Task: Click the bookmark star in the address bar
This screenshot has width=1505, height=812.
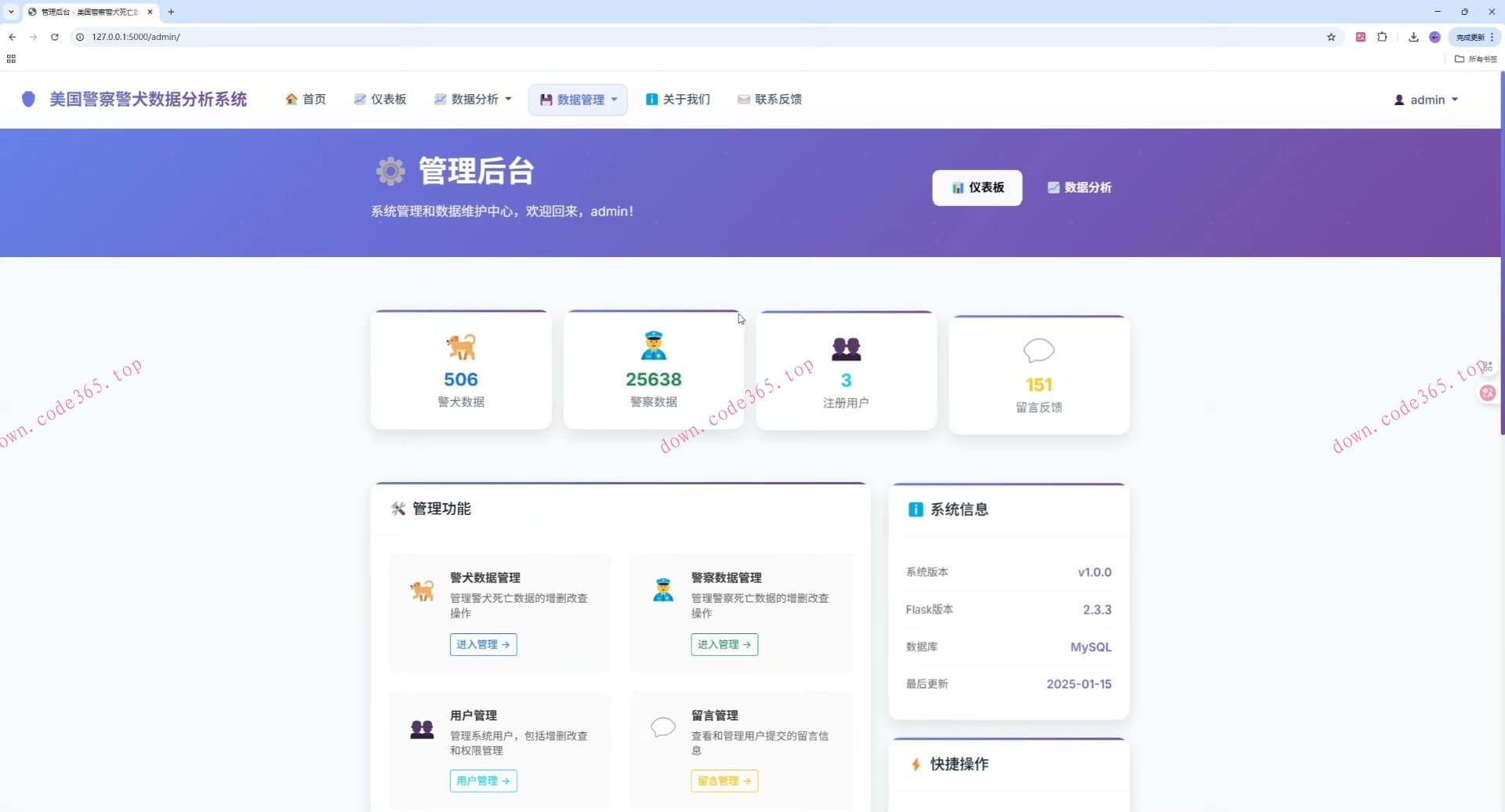Action: [x=1331, y=37]
